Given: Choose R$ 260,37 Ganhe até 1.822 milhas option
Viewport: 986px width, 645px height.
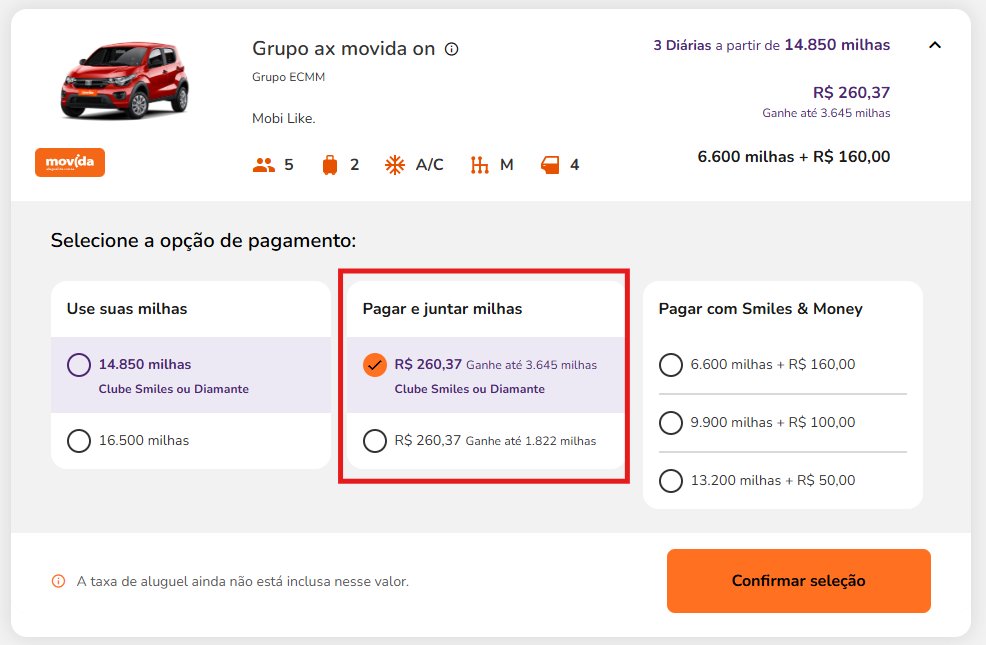Looking at the screenshot, I should [x=375, y=441].
